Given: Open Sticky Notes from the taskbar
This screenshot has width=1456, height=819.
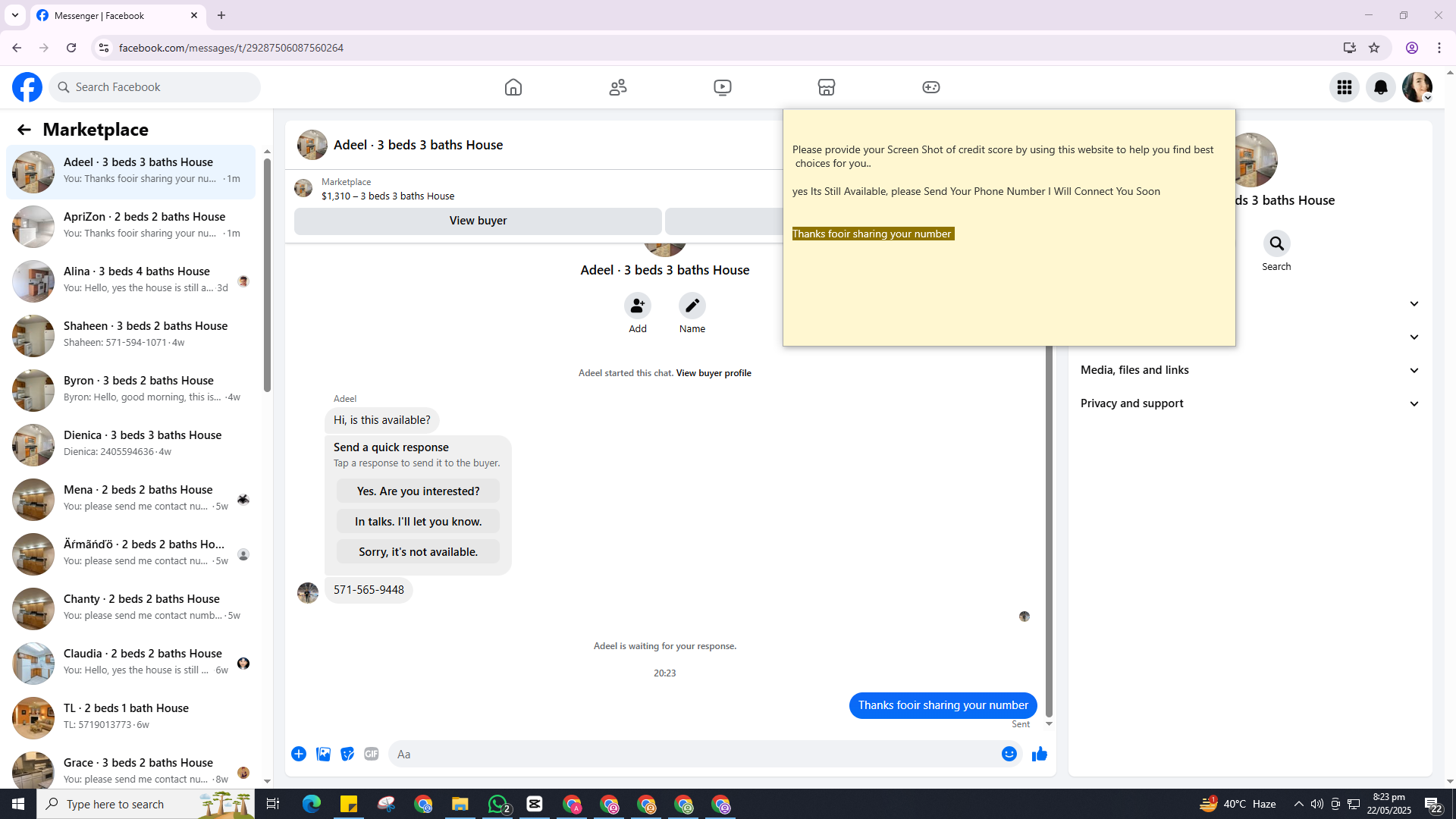Looking at the screenshot, I should (349, 804).
